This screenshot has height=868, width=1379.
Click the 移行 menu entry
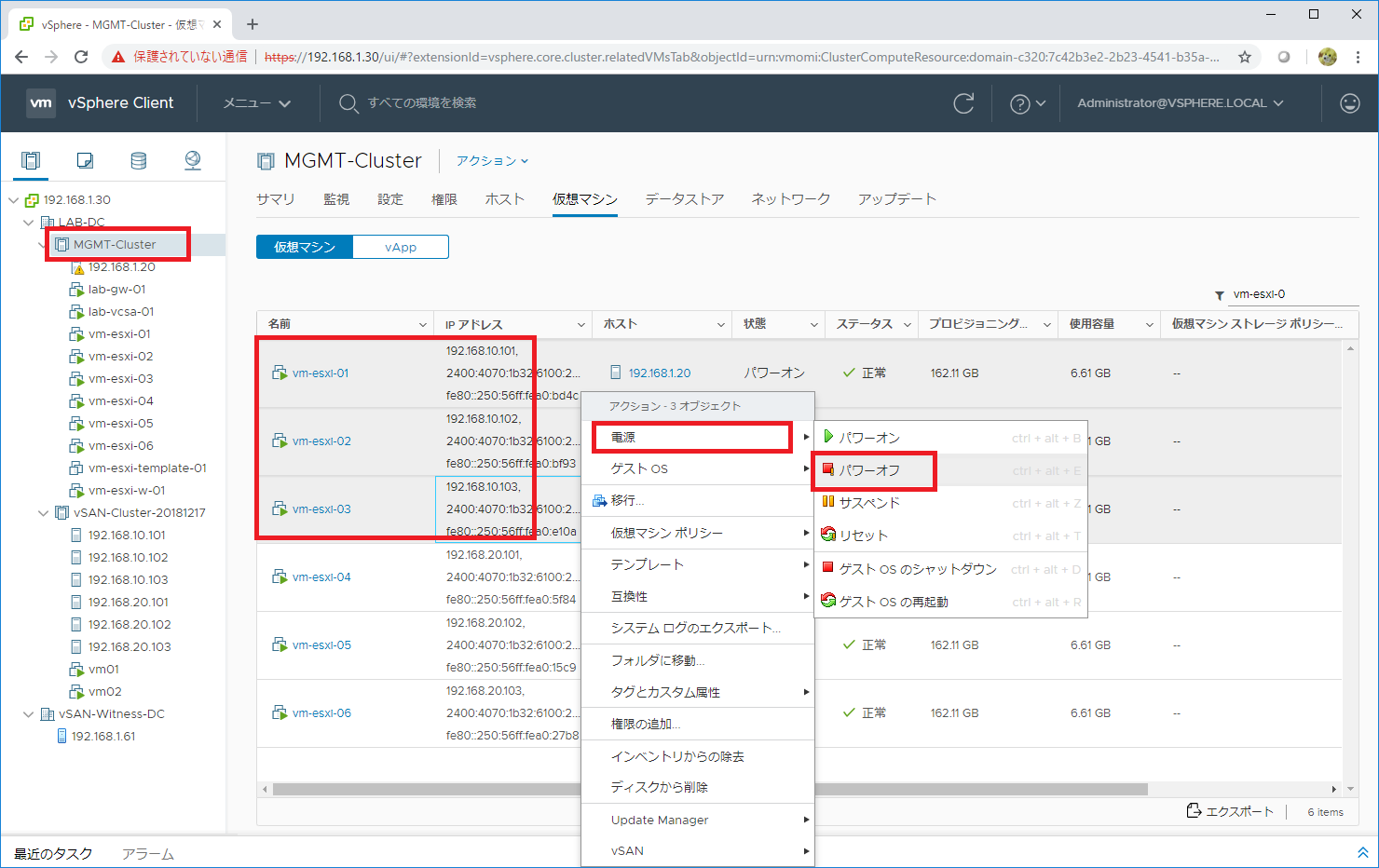tap(698, 500)
